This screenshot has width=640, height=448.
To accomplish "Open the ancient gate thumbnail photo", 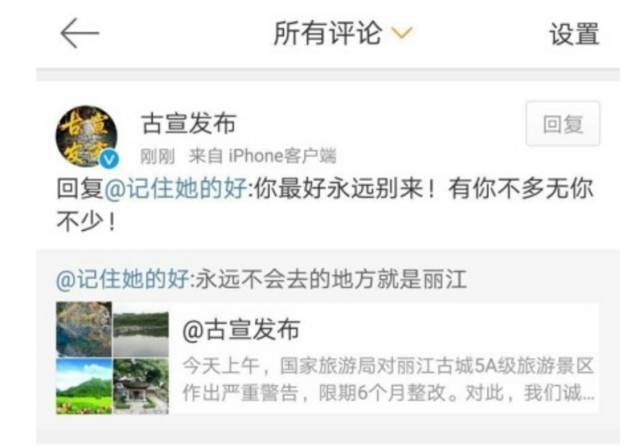I will coord(141,386).
